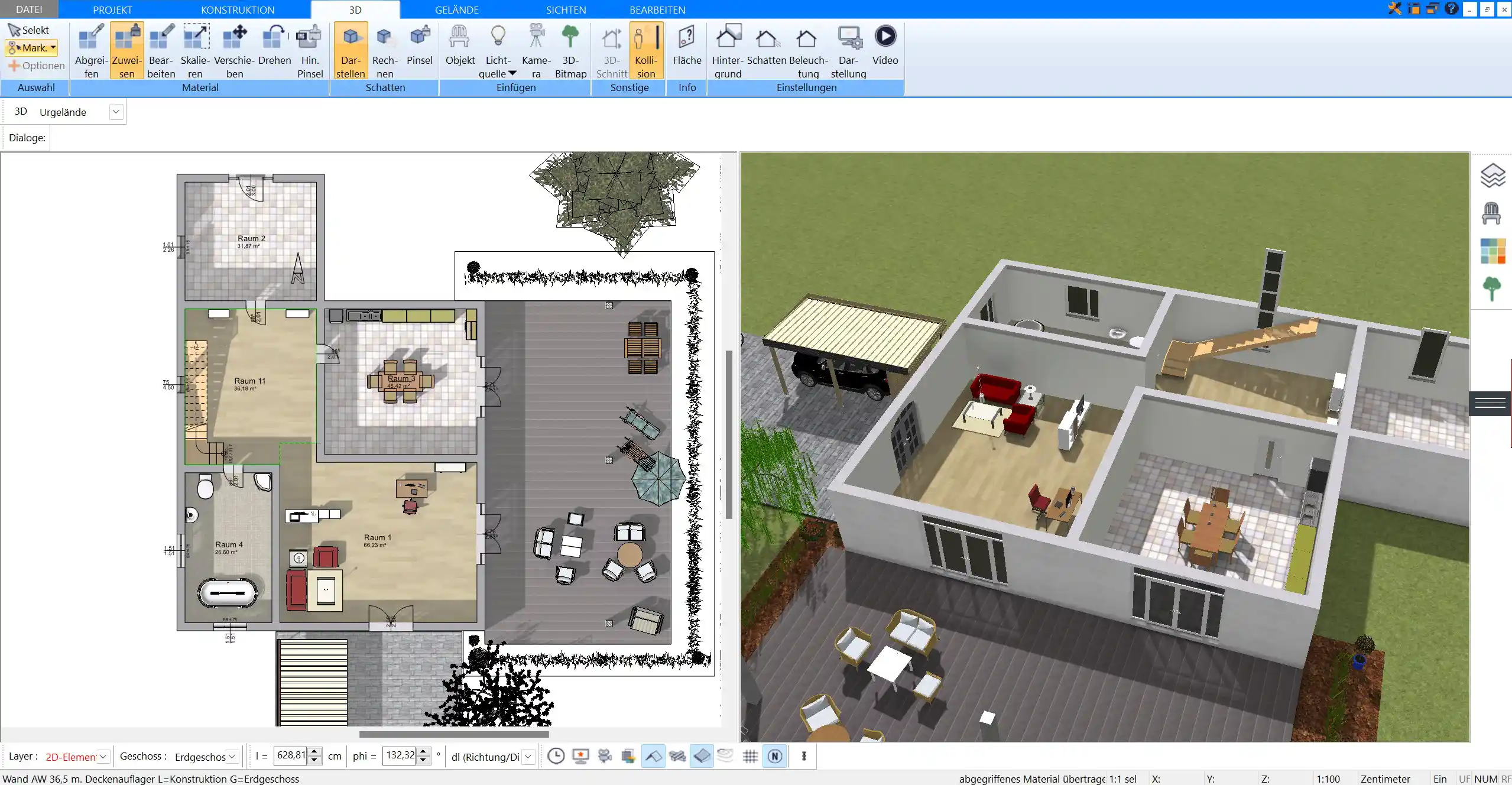Expand the Urgelände view dropdown
Viewport: 1512px width, 785px height.
[116, 112]
